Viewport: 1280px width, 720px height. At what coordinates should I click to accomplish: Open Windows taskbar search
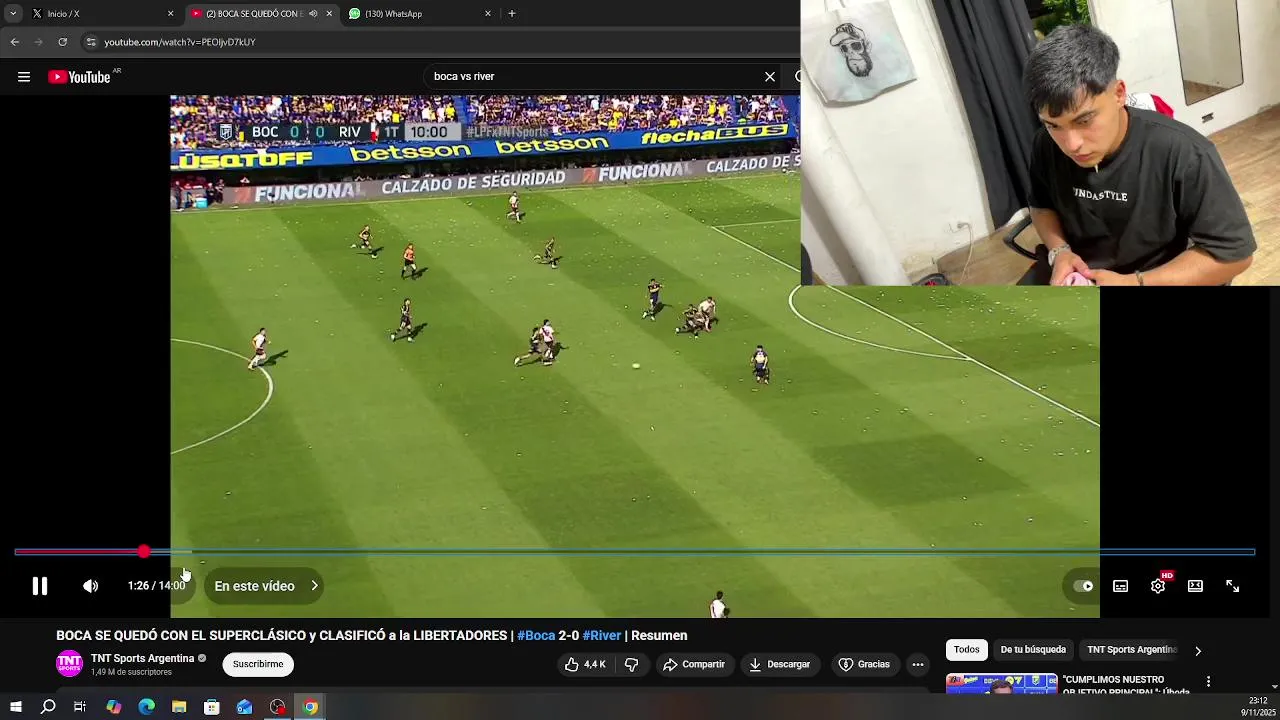[48, 707]
